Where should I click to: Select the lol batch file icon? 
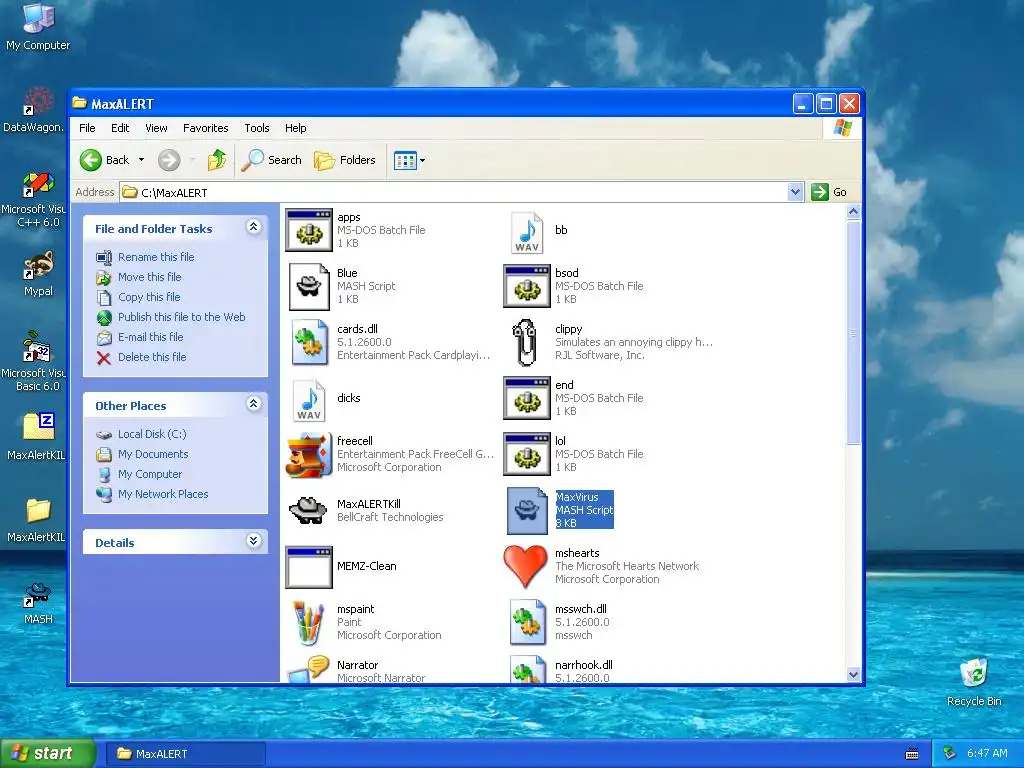[527, 455]
